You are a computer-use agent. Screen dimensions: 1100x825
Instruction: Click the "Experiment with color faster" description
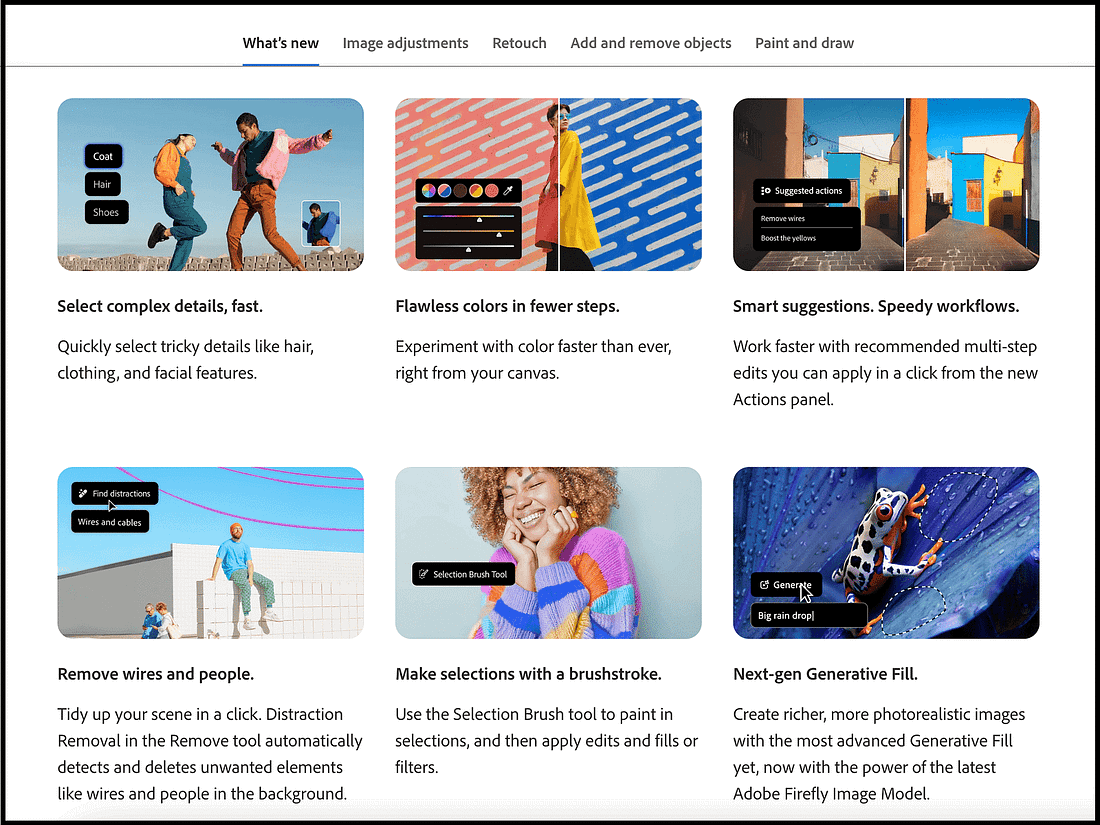(x=533, y=360)
